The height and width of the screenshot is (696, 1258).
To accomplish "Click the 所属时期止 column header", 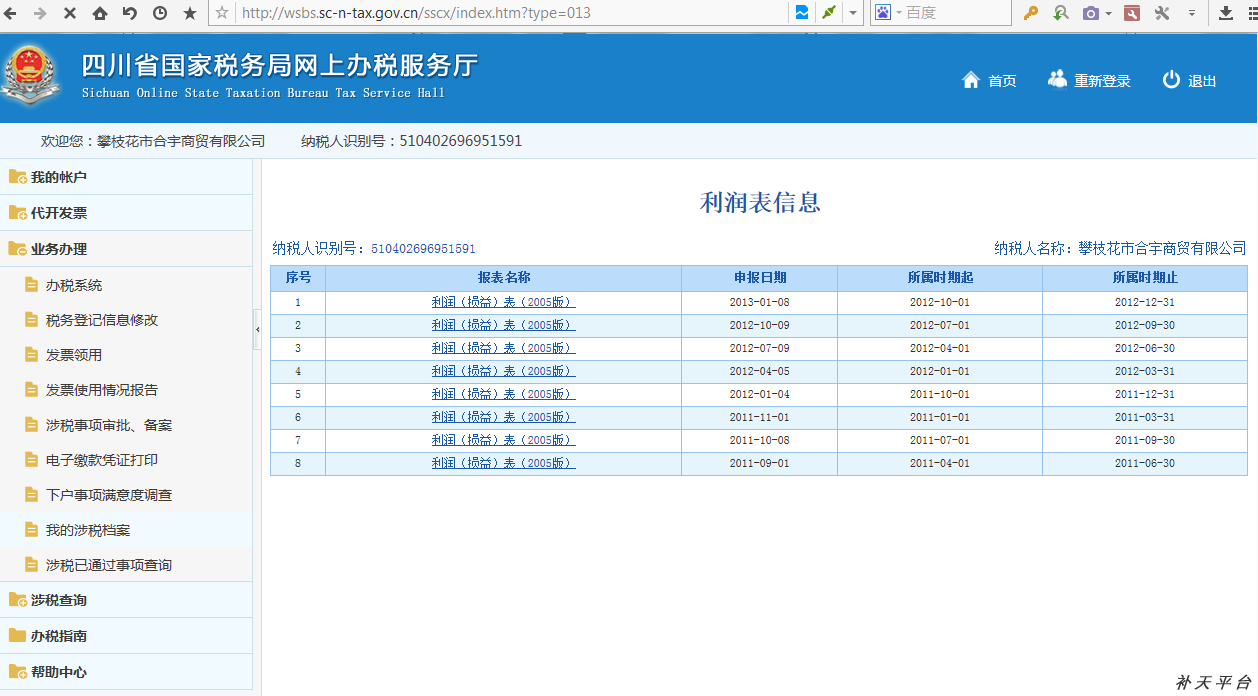I will point(1145,278).
